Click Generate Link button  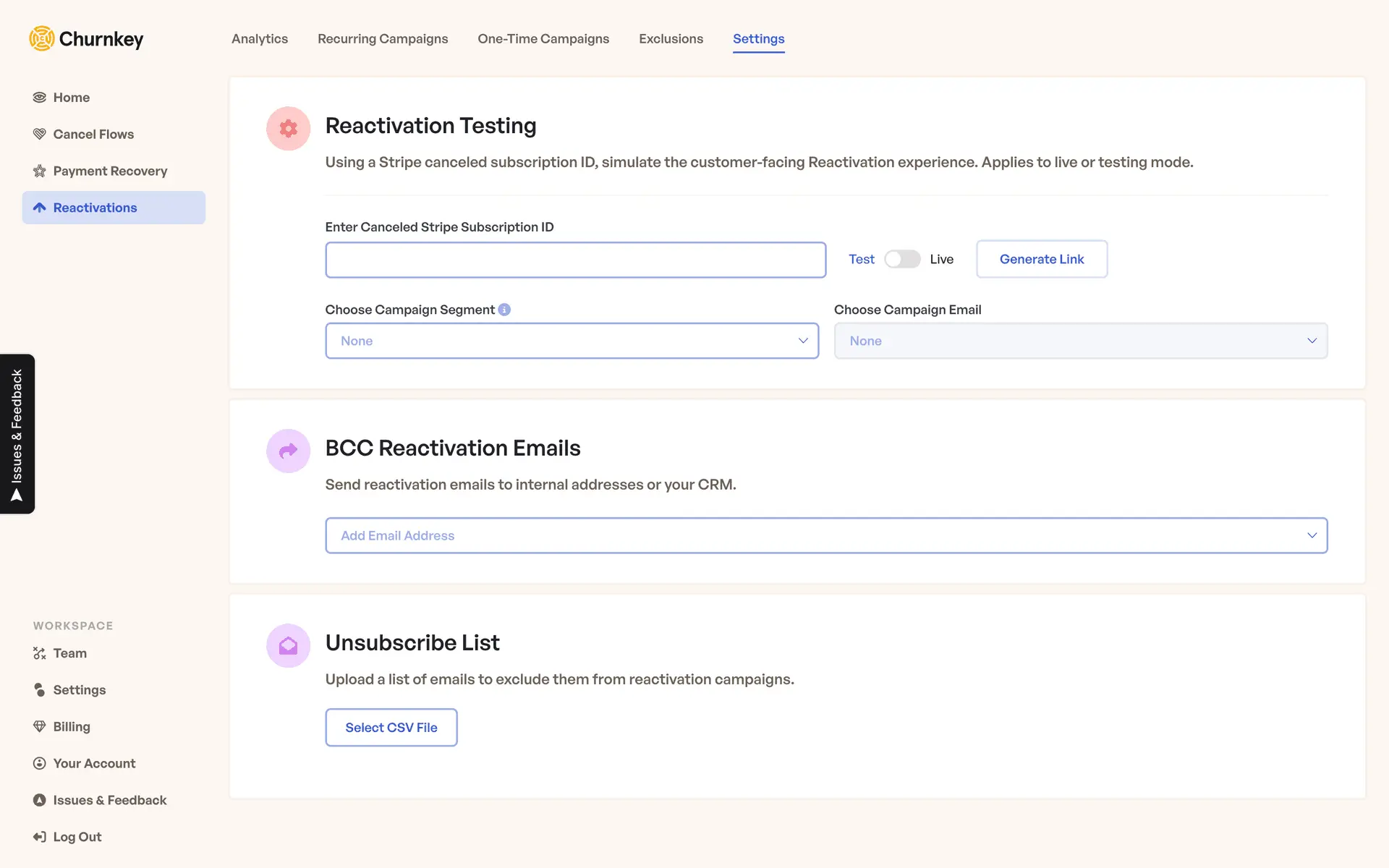(1041, 259)
